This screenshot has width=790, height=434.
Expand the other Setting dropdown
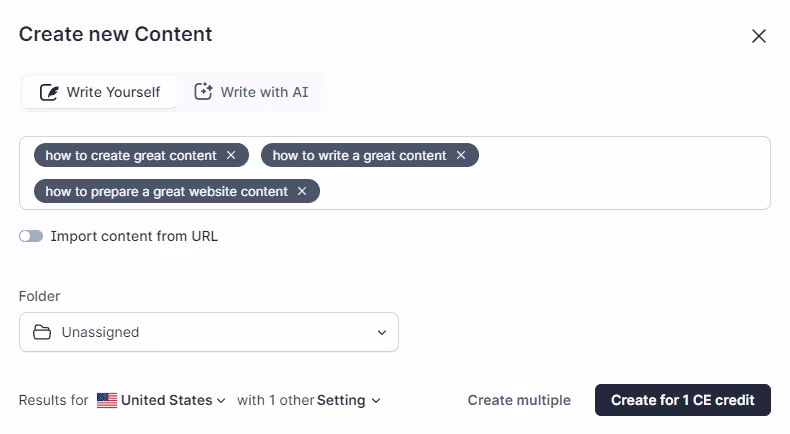point(348,400)
